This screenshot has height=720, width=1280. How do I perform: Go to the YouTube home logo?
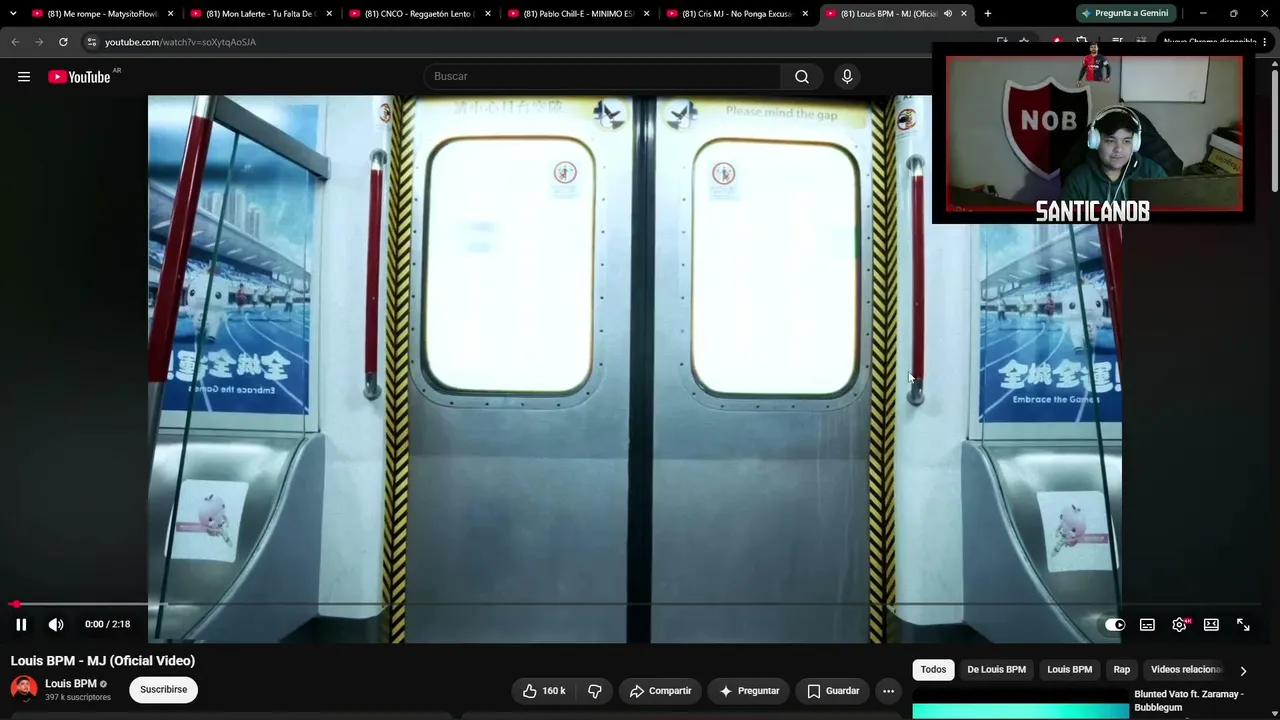[x=79, y=77]
